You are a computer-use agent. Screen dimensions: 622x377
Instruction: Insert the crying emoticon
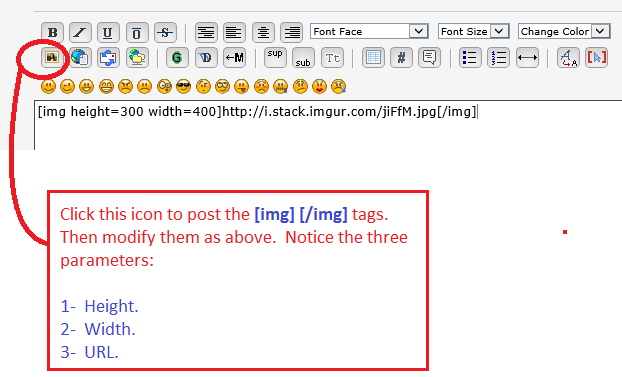[x=338, y=86]
